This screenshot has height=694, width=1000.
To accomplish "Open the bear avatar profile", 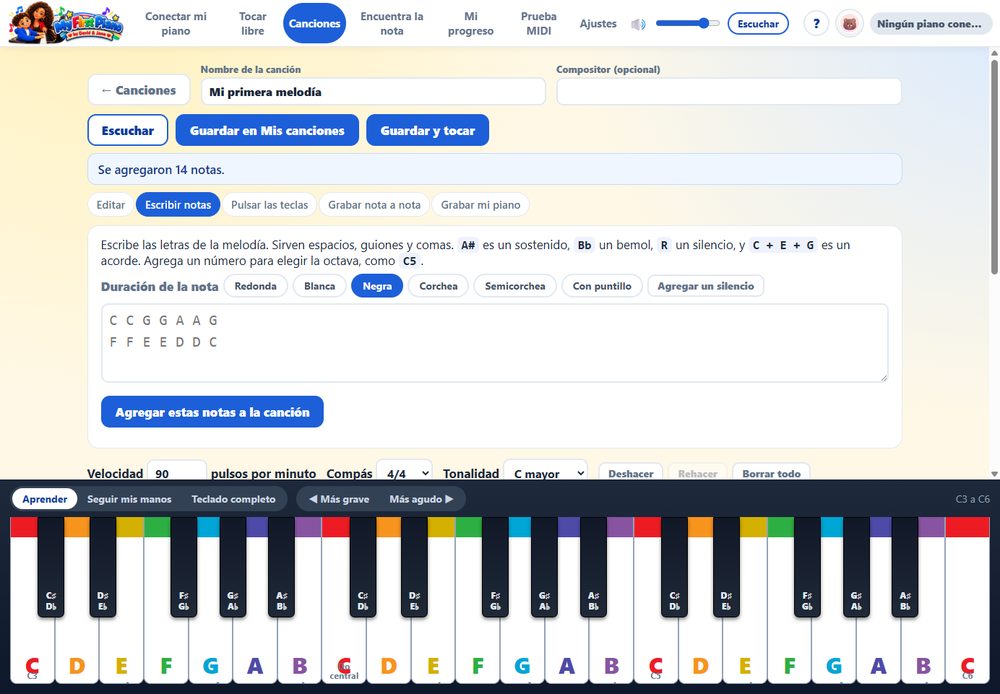I will 849,24.
